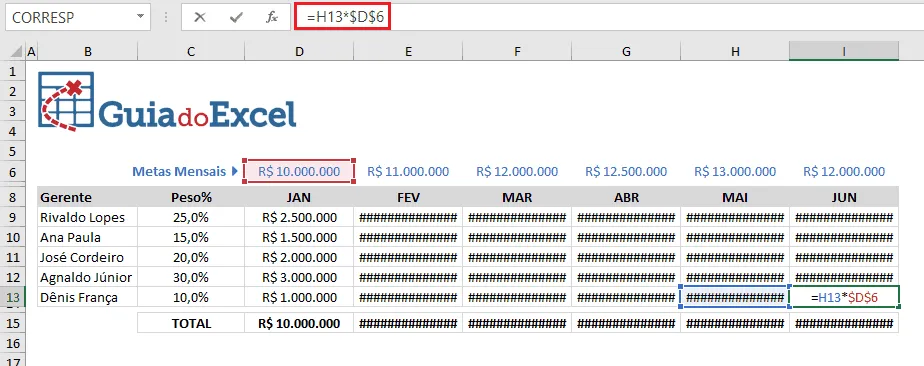Confirm formula with the checkmark icon
This screenshot has width=924, height=366.
coord(236,17)
